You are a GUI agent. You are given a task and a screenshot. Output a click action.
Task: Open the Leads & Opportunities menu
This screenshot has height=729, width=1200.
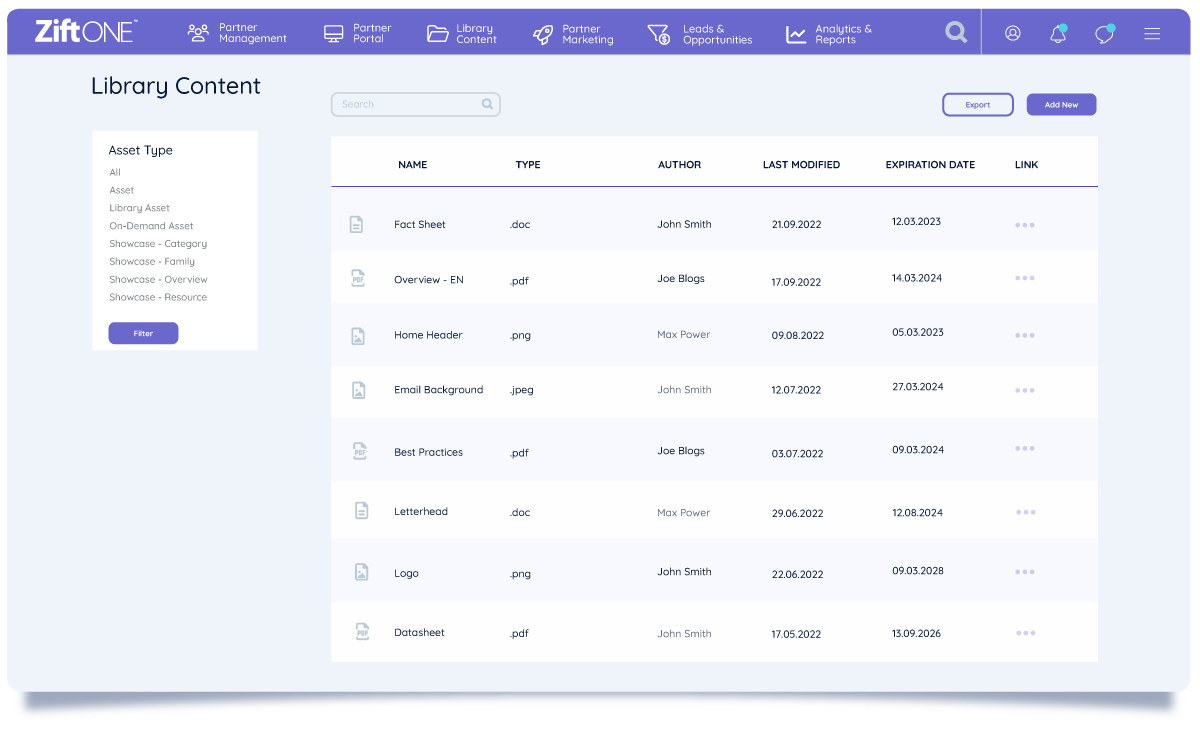pyautogui.click(x=700, y=34)
